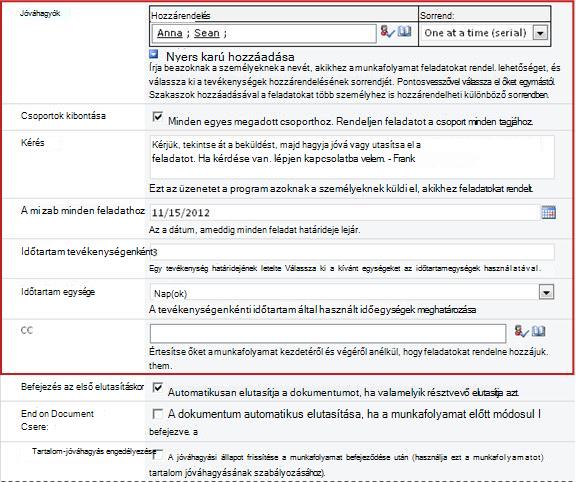Click the Nyers karú hozzáadása link

click(x=230, y=57)
